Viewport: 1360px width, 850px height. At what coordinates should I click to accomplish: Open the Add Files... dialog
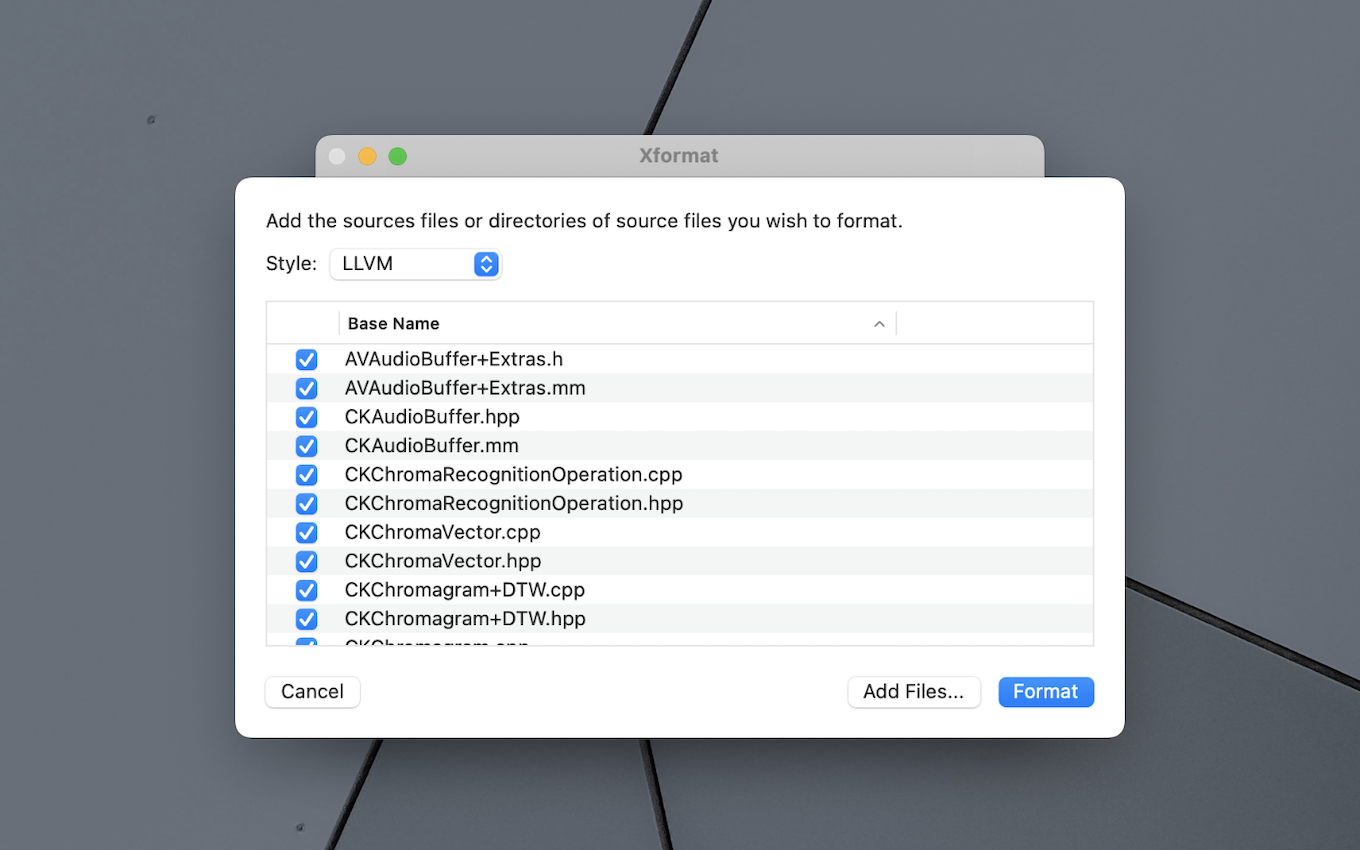click(x=914, y=692)
